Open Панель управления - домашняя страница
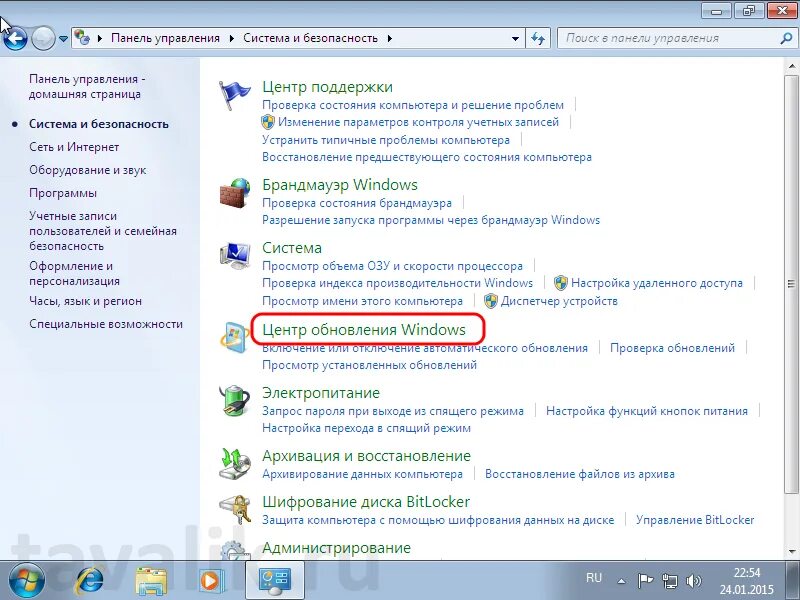800x600 pixels. point(87,86)
